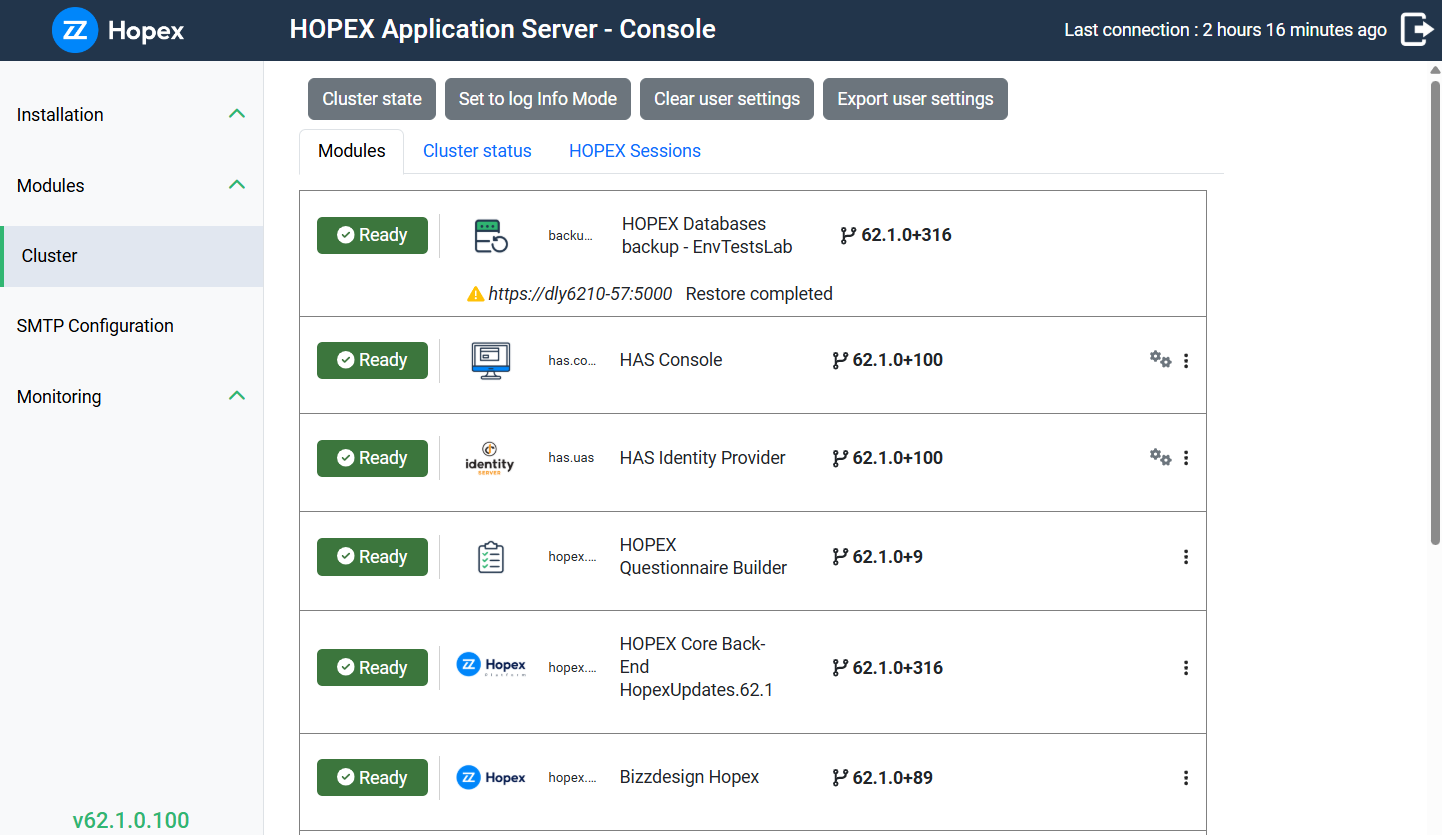Click the Export user settings button
Screen dimensions: 1442x835
tap(915, 99)
